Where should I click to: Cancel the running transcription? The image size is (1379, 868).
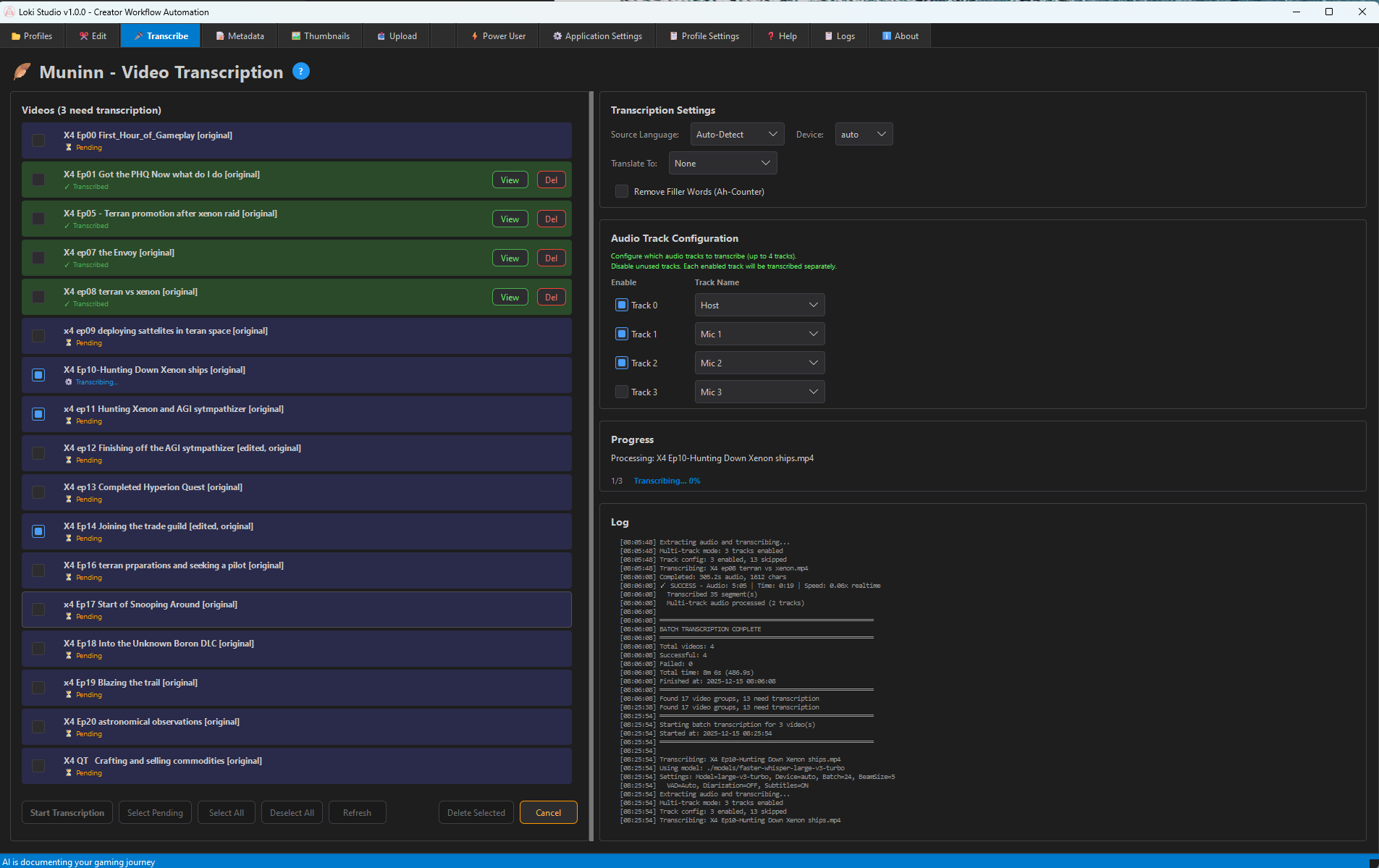click(548, 813)
